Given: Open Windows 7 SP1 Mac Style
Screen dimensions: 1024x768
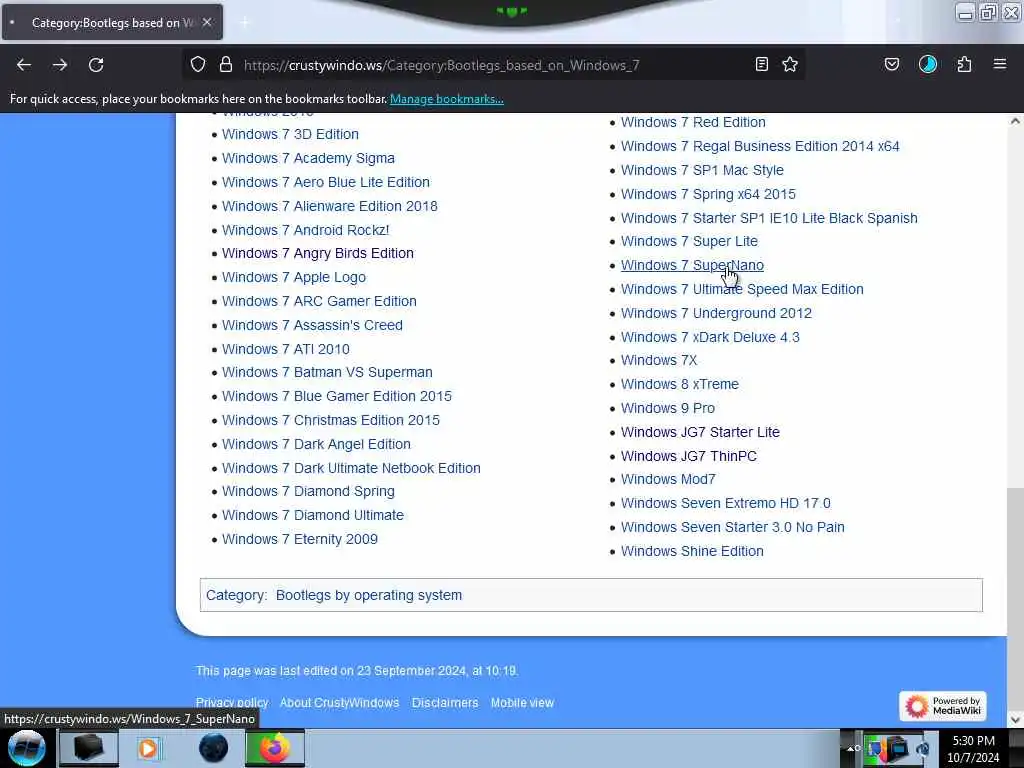Looking at the screenshot, I should click(702, 170).
